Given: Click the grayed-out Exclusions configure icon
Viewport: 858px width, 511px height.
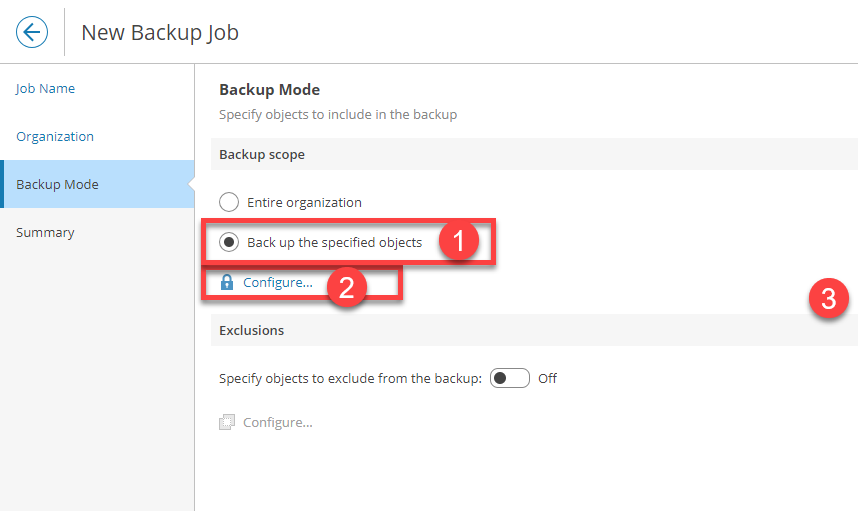Looking at the screenshot, I should 226,423.
